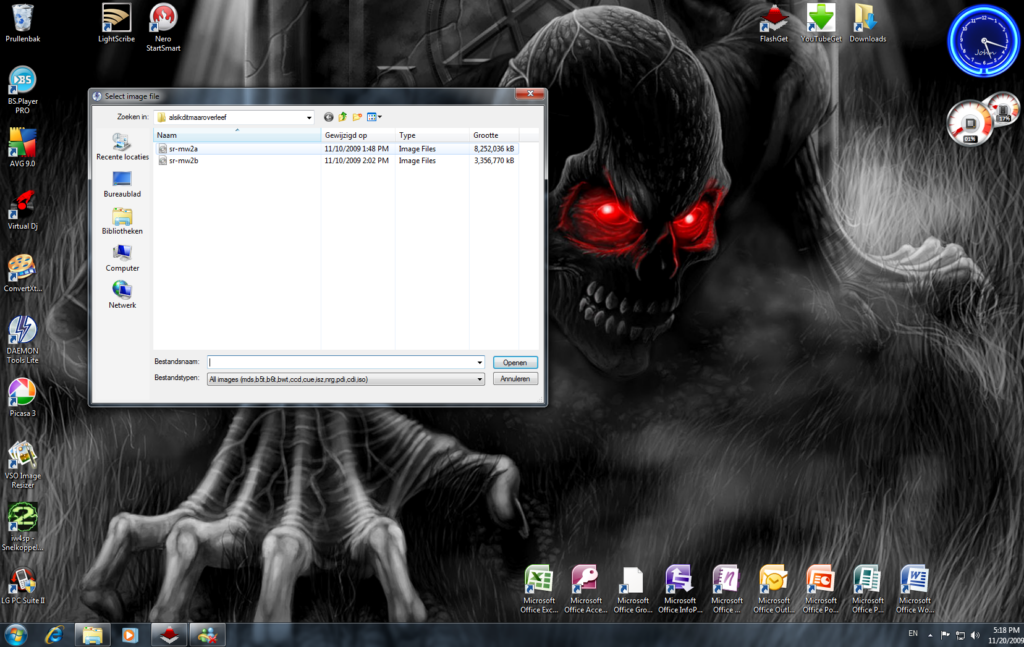Image resolution: width=1024 pixels, height=647 pixels.
Task: Go to Computer in the places bar
Action: click(x=122, y=259)
